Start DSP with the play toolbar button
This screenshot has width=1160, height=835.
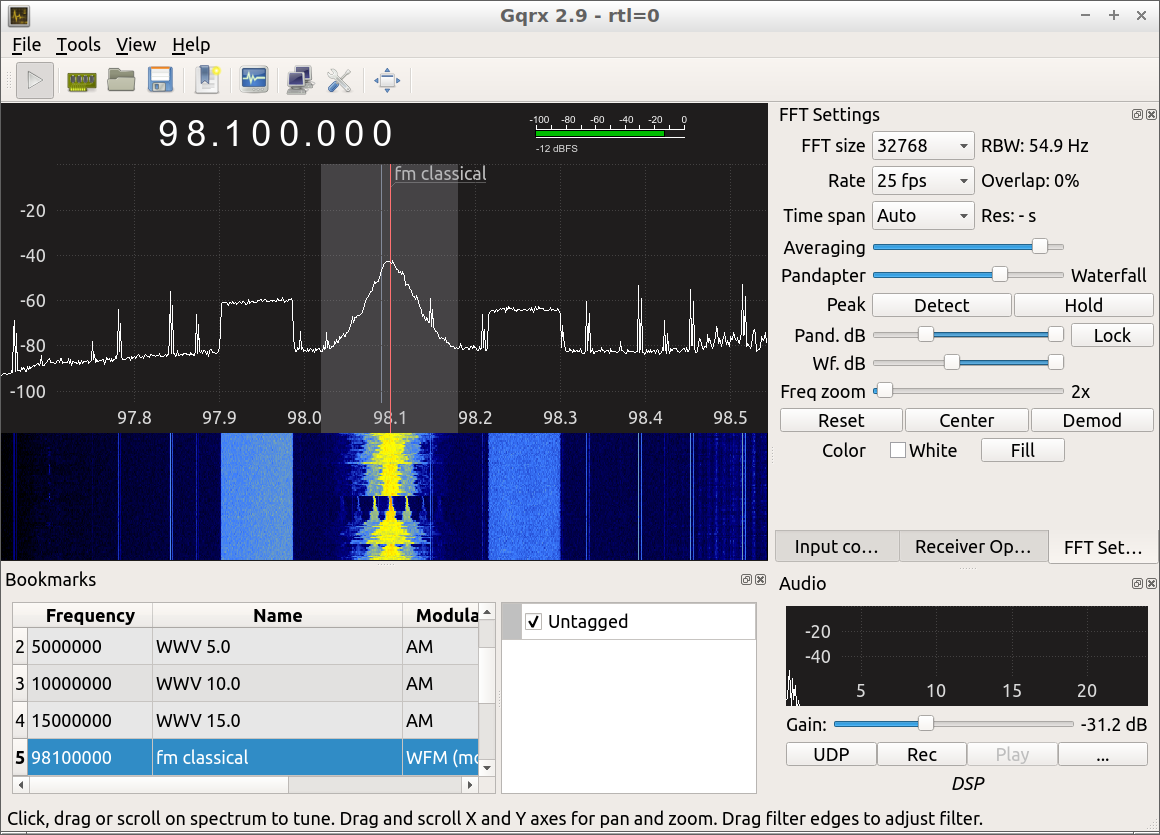pyautogui.click(x=35, y=80)
